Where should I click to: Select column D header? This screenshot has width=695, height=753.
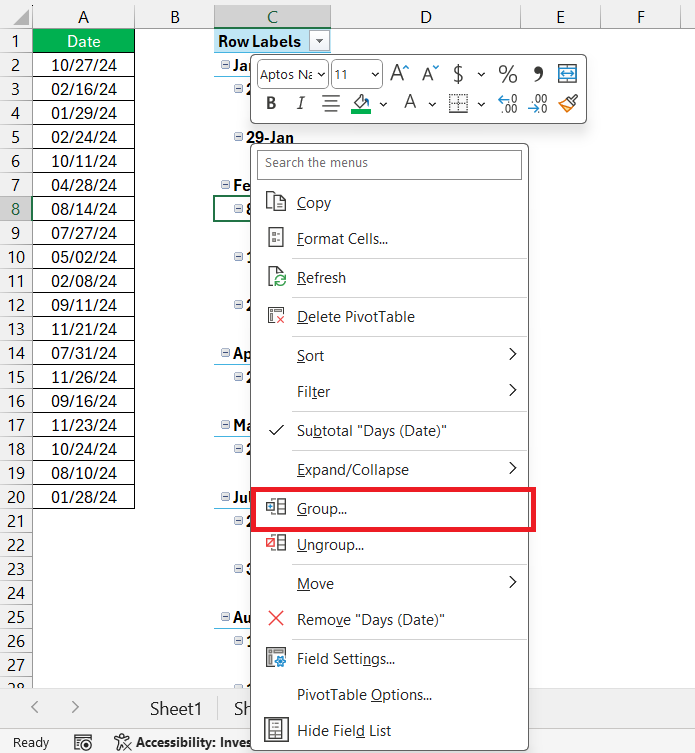(426, 17)
